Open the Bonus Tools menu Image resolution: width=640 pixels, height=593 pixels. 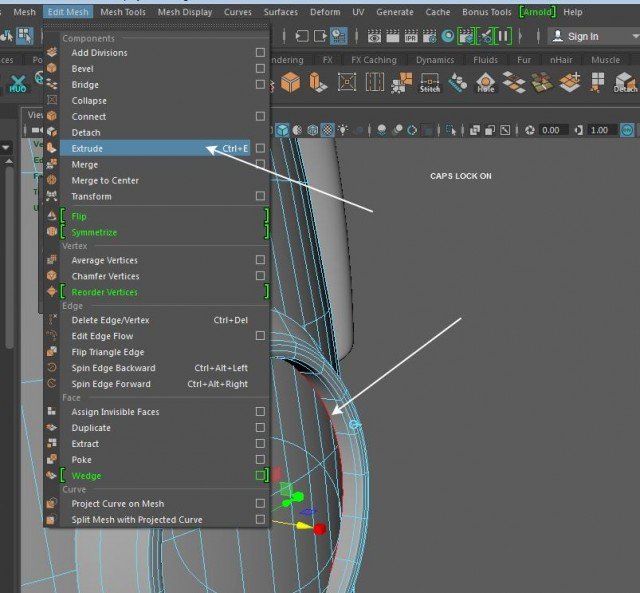[x=486, y=12]
